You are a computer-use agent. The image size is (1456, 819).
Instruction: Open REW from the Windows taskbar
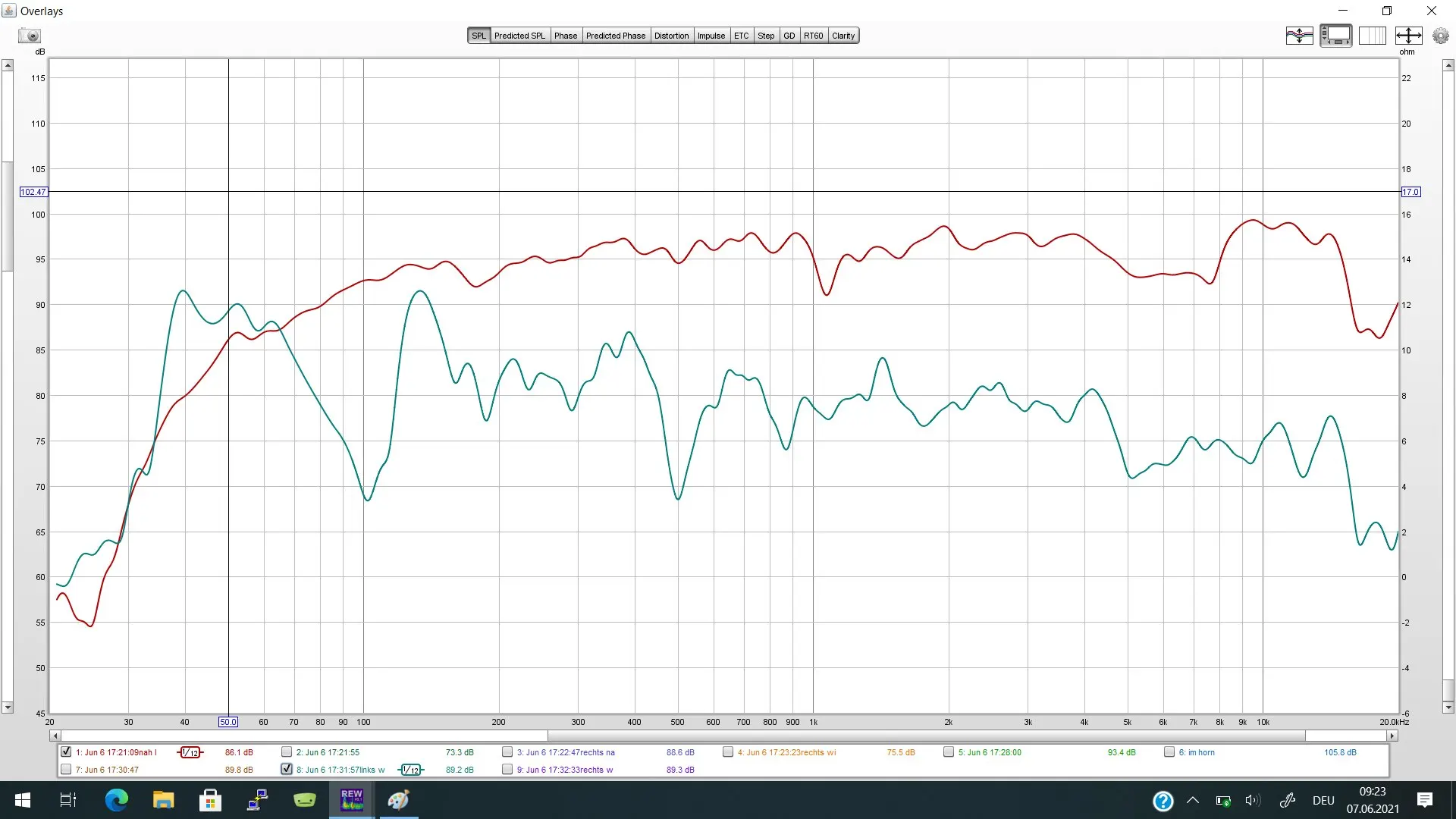tap(352, 800)
